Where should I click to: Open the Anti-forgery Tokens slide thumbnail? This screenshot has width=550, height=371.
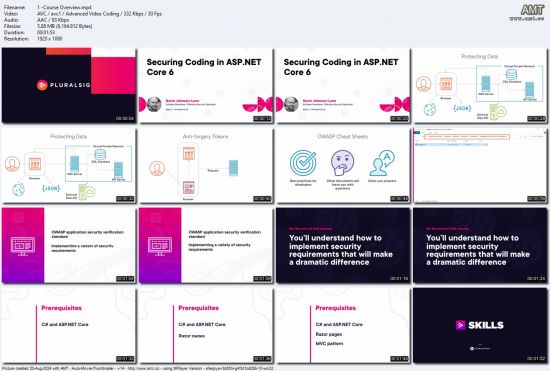(206, 166)
